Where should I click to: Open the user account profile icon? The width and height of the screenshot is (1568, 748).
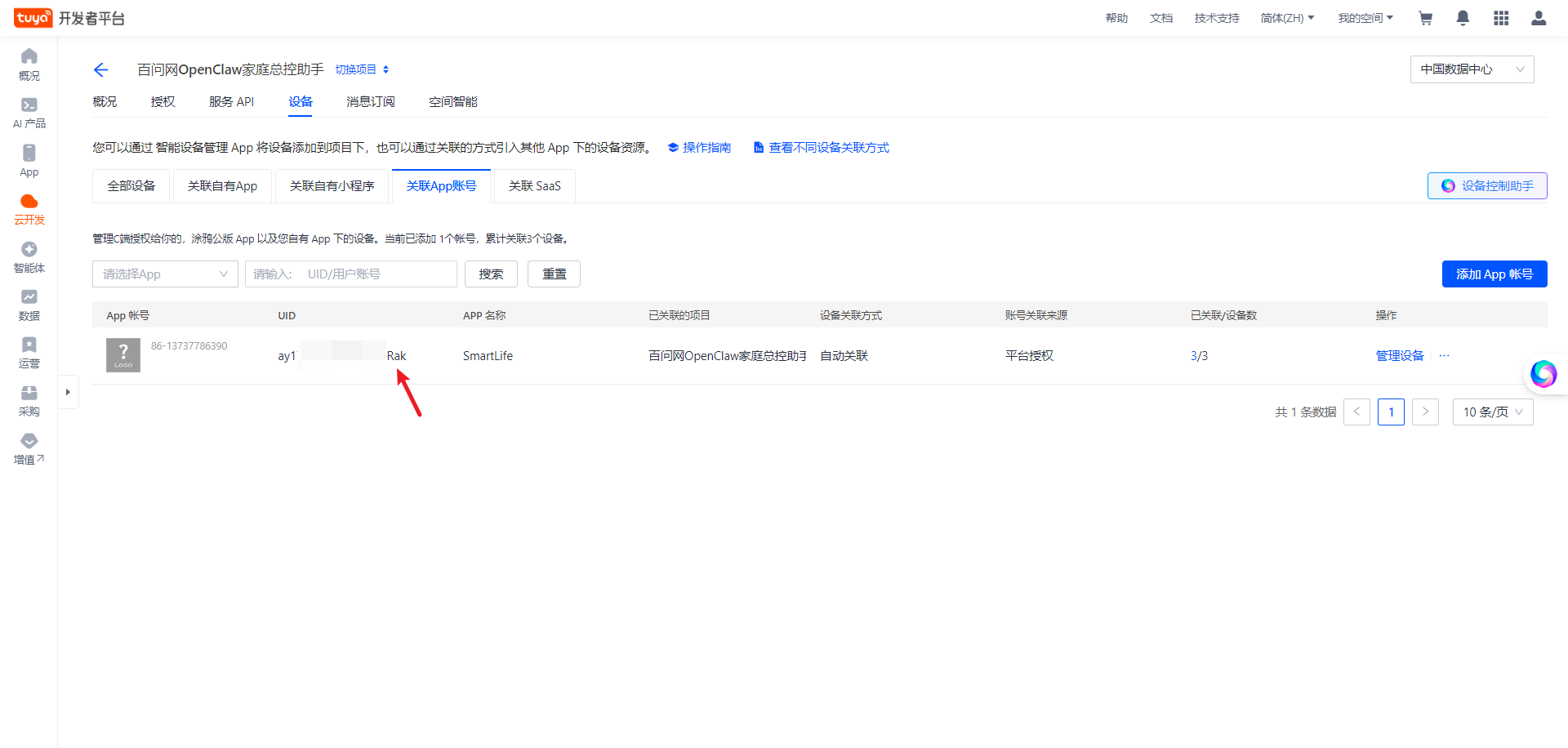[x=1539, y=18]
